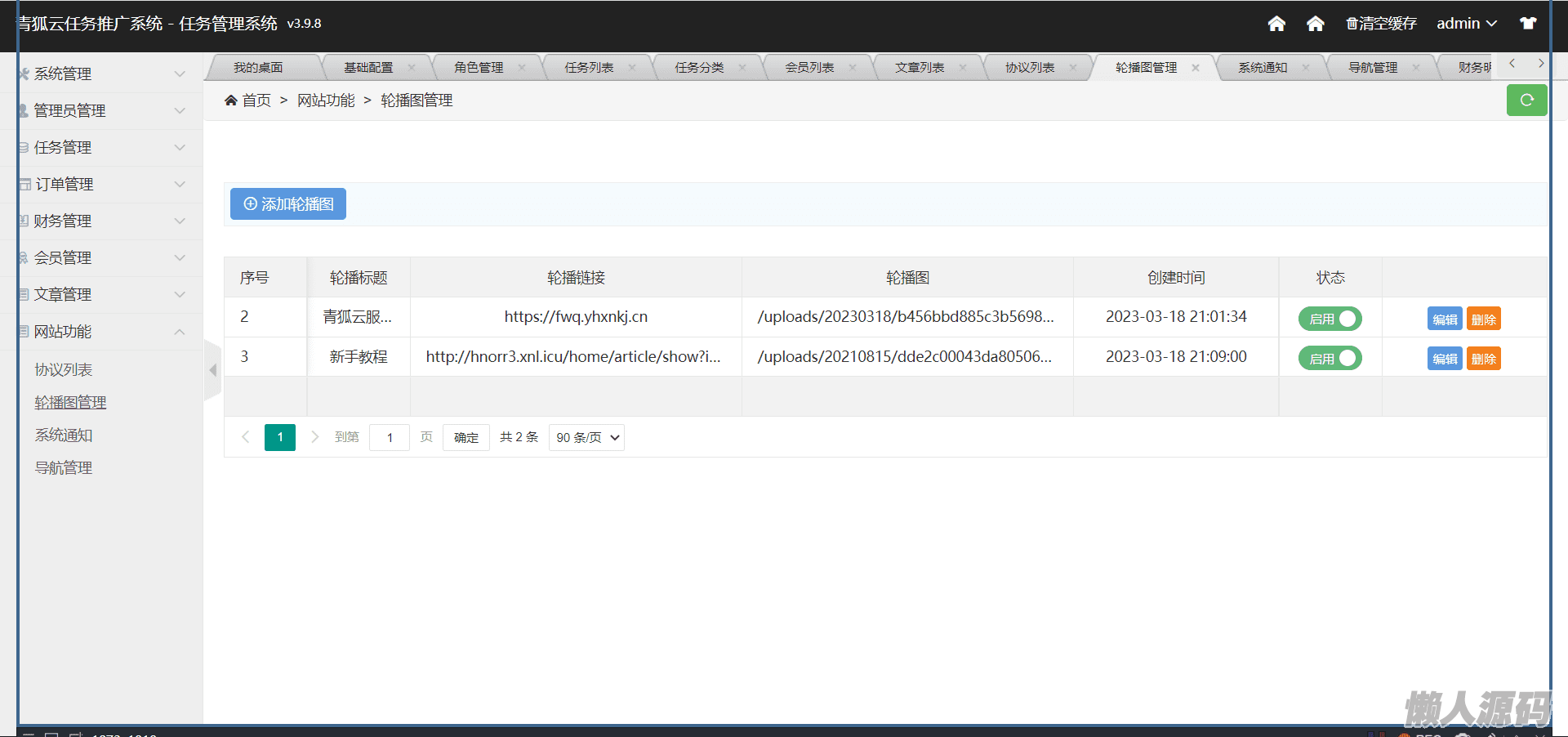Click the 添加轮播图 button
This screenshot has height=737, width=1568.
288,204
